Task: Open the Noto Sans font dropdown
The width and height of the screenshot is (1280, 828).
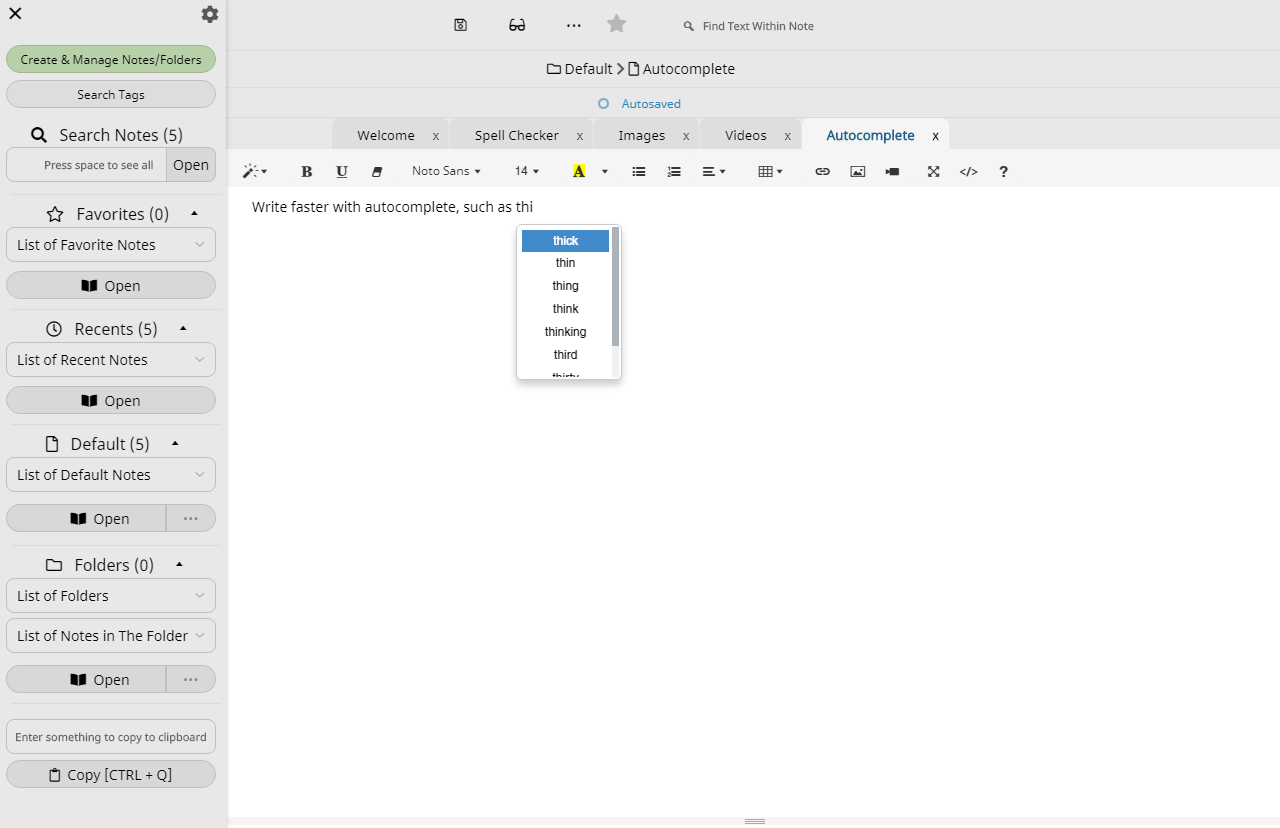Action: point(446,171)
